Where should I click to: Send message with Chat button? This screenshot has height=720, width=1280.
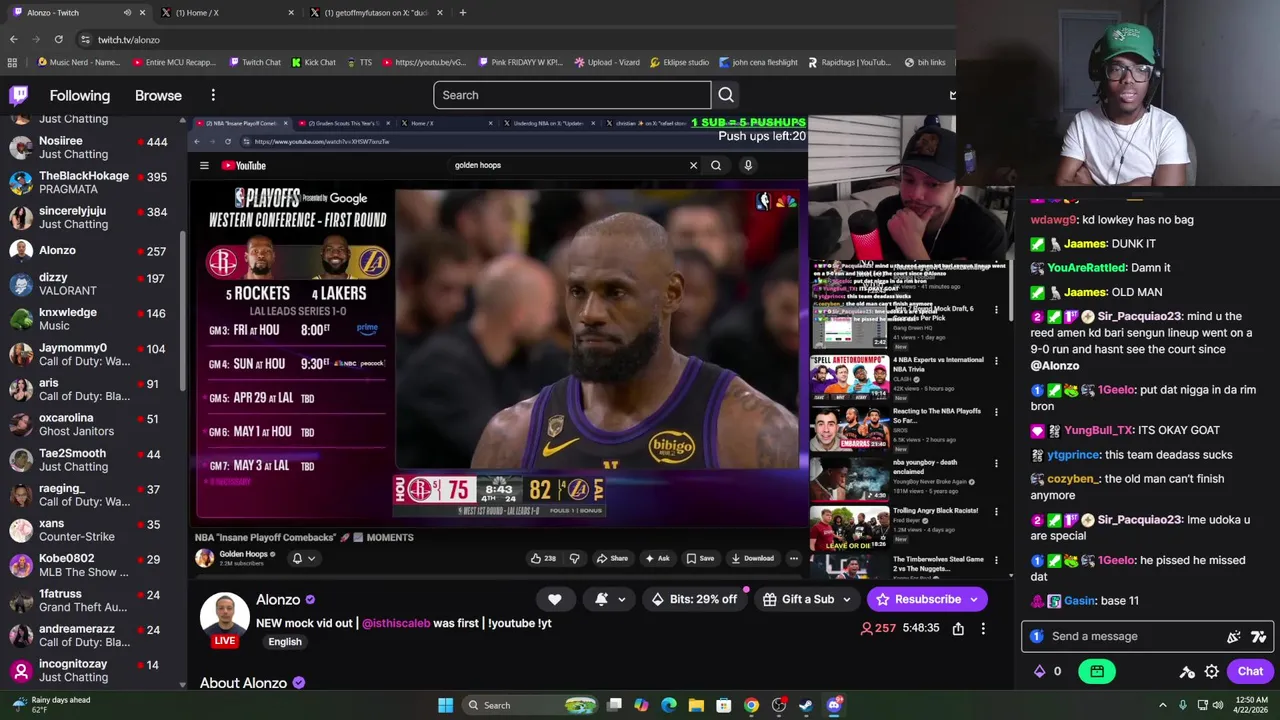click(1250, 671)
